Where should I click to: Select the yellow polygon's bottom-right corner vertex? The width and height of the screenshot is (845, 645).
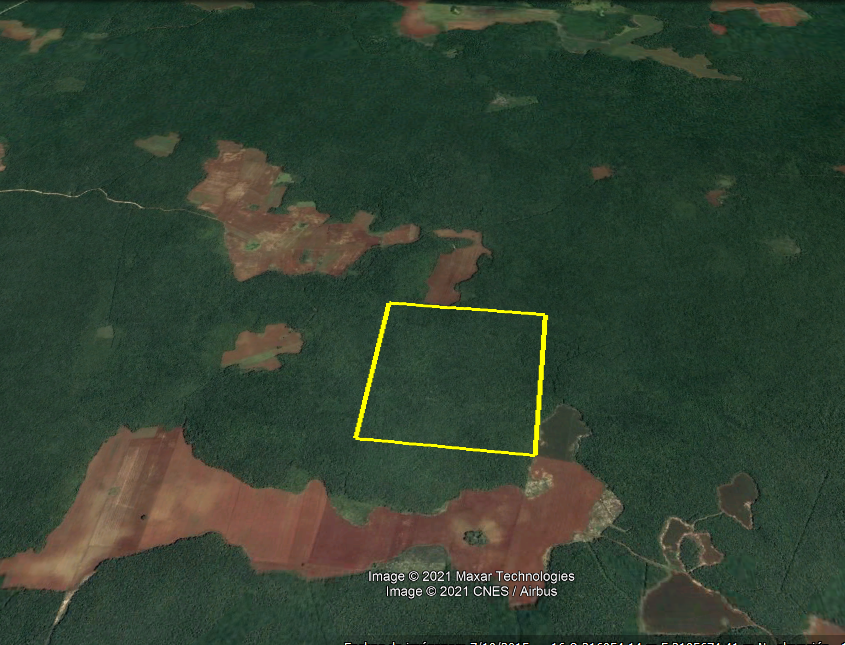[535, 455]
